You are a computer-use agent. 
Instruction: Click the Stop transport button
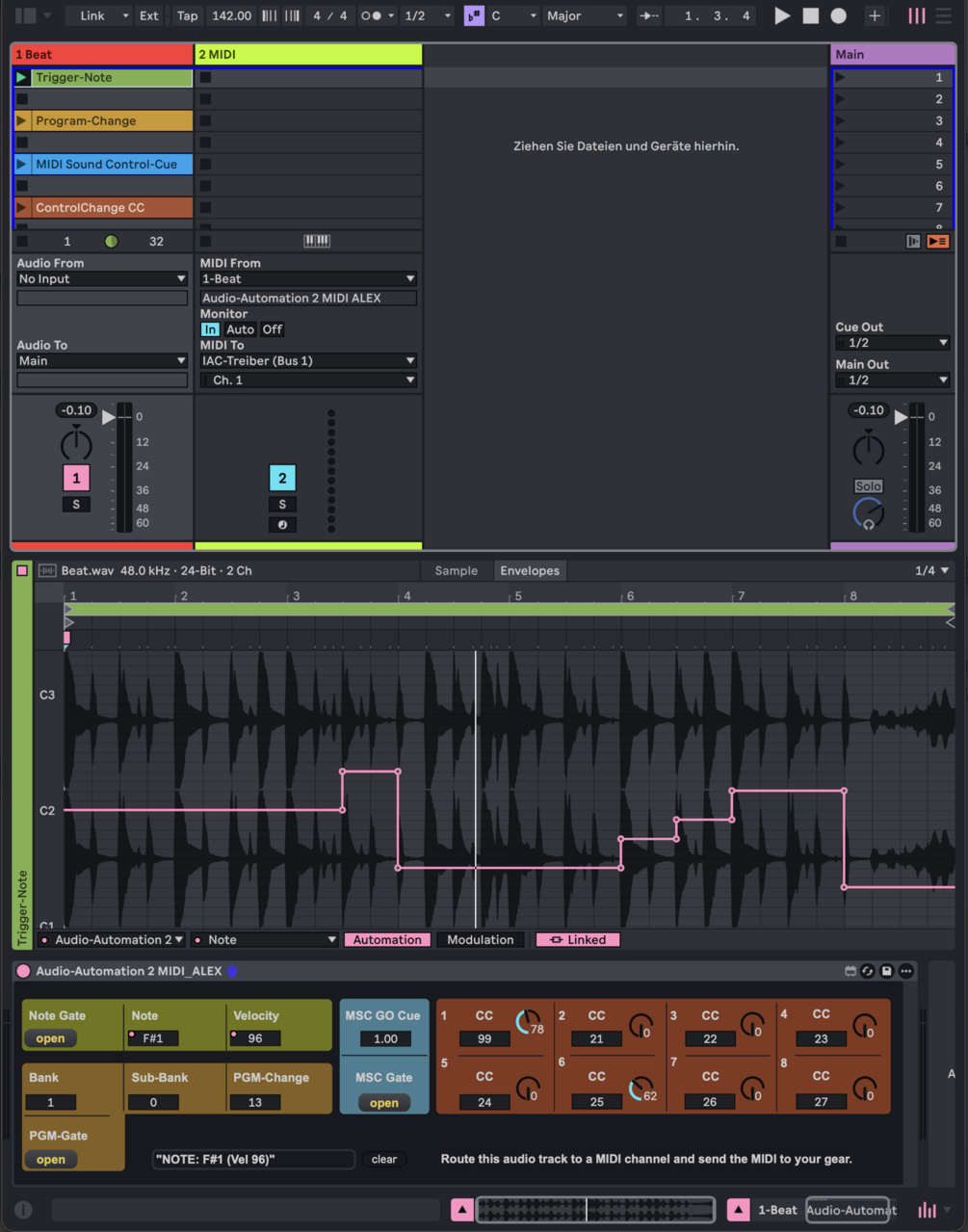[811, 15]
